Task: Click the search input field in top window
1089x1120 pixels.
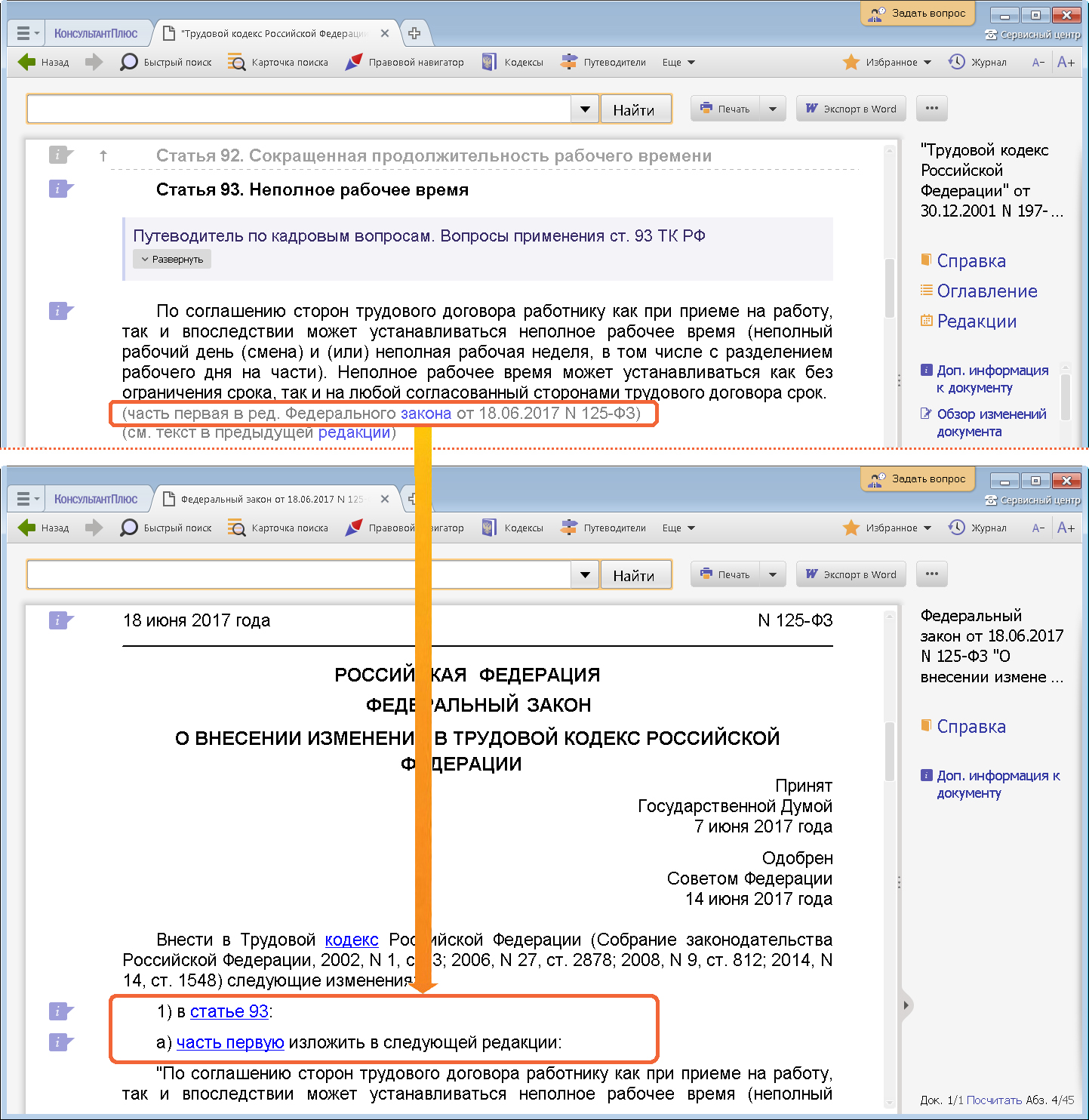Action: (299, 109)
